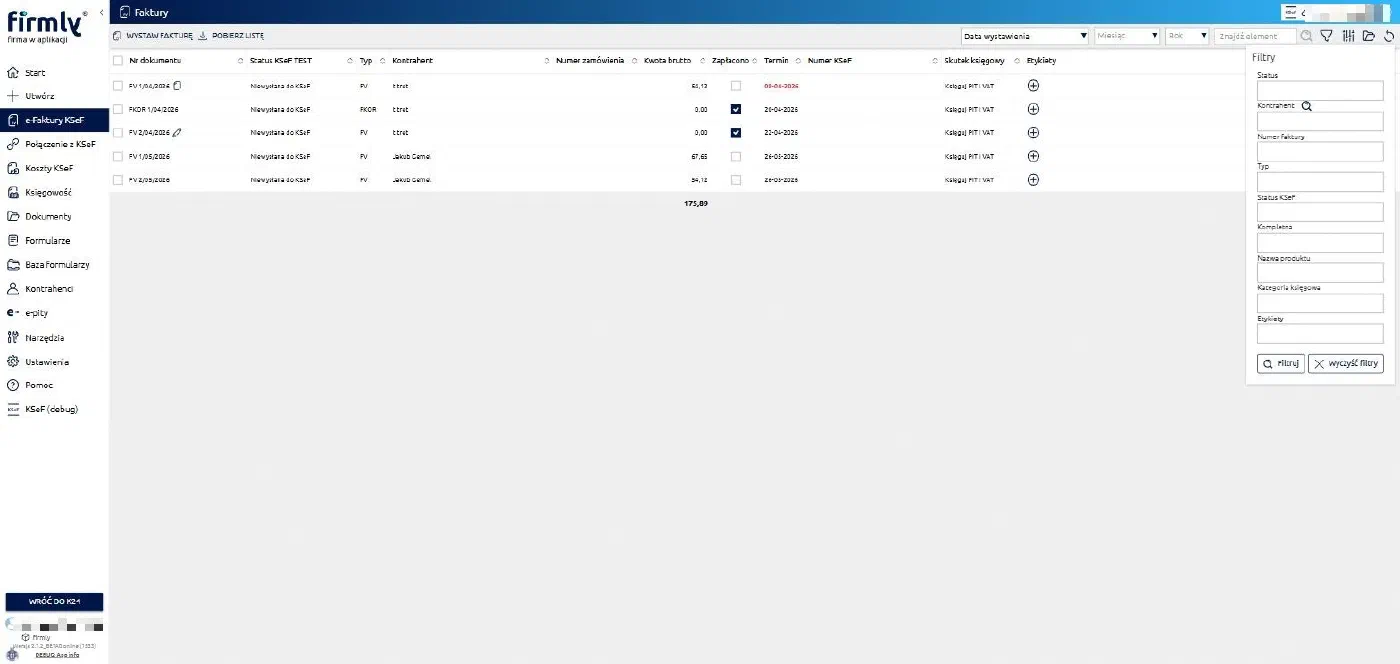Click WRÓĆ DO K24 button

tap(54, 601)
